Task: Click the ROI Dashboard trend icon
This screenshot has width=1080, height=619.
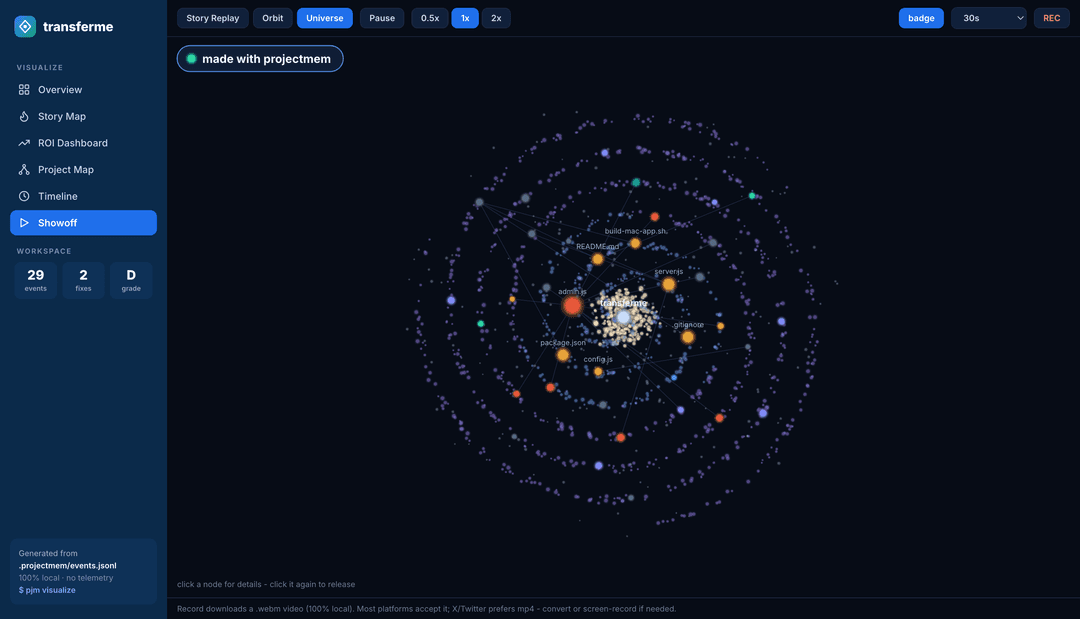Action: tap(24, 143)
